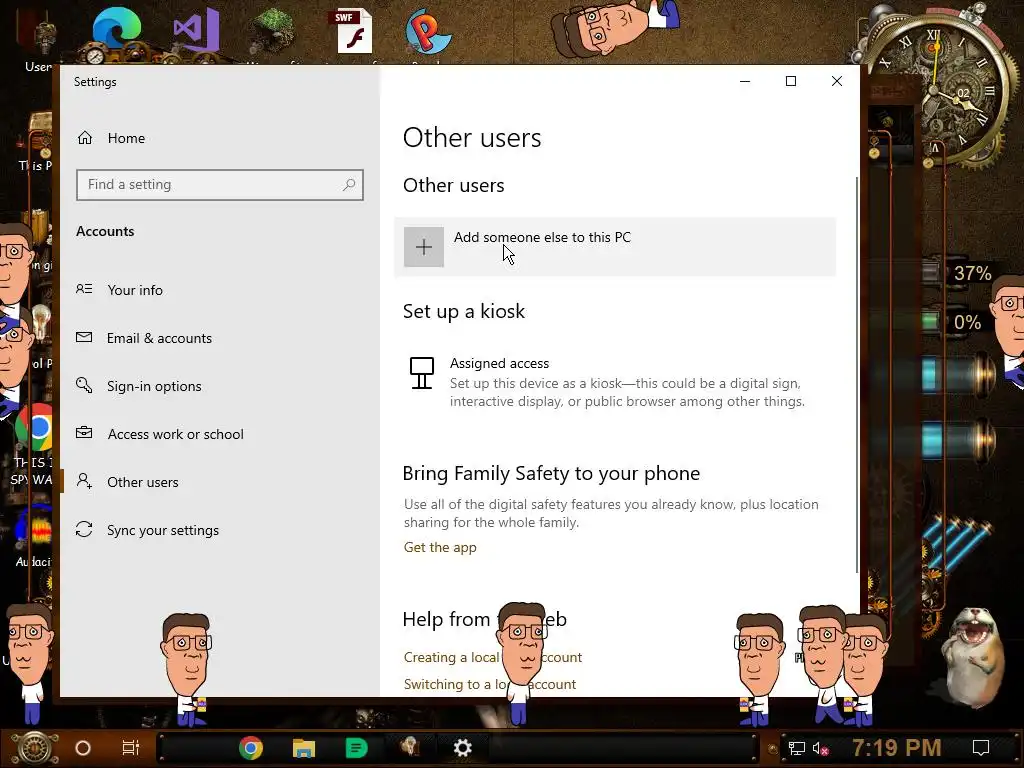Open 'Creating a local user account' help link
1024x768 pixels.
(x=492, y=657)
